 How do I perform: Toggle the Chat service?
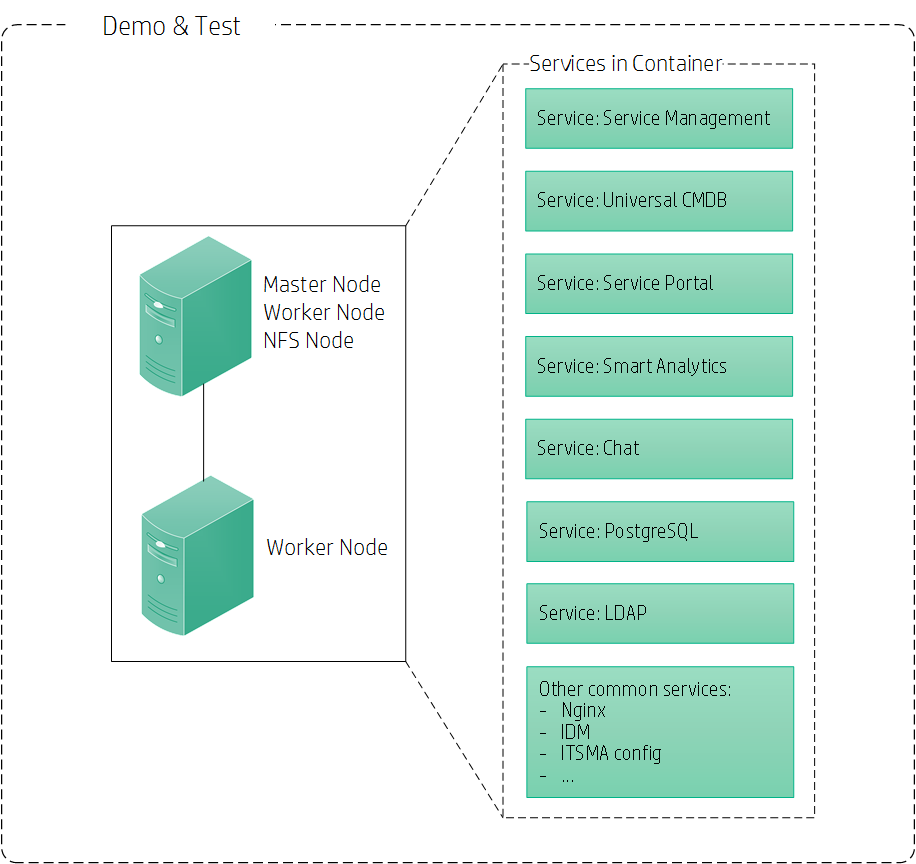pos(658,448)
